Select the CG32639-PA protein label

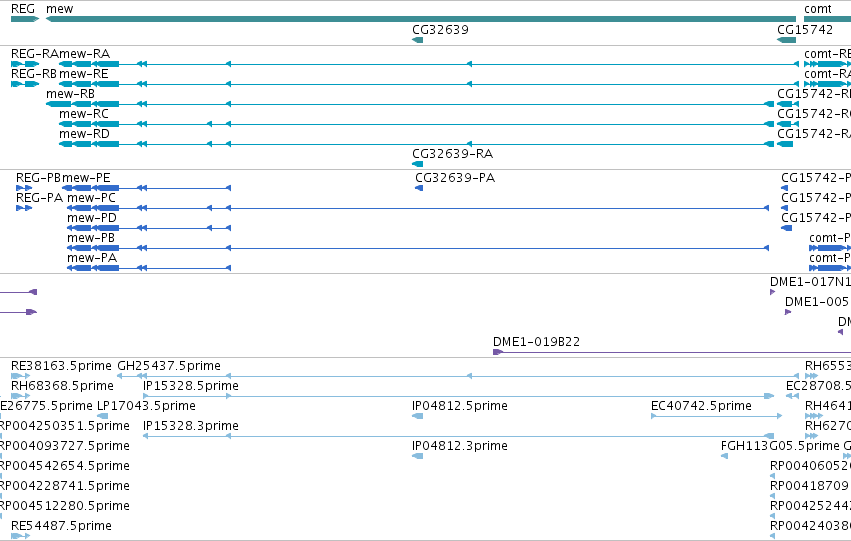click(455, 178)
